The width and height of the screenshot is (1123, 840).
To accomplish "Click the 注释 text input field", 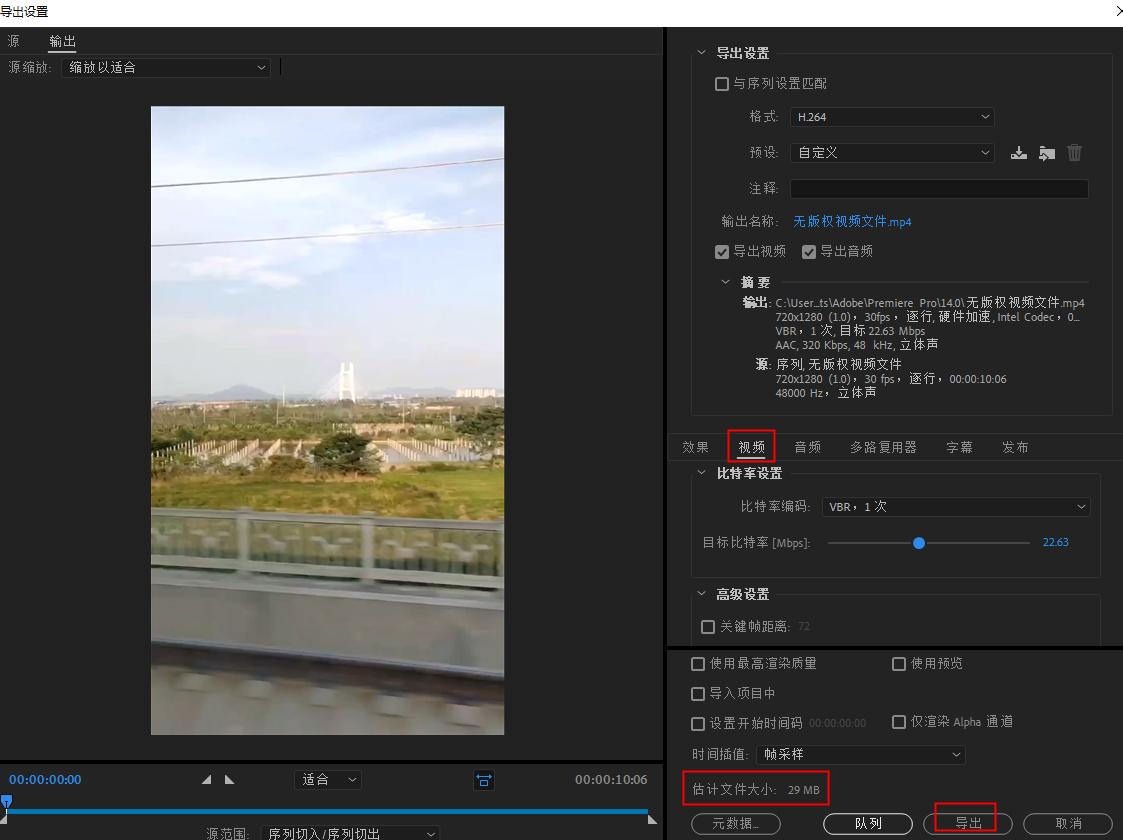I will [x=938, y=188].
